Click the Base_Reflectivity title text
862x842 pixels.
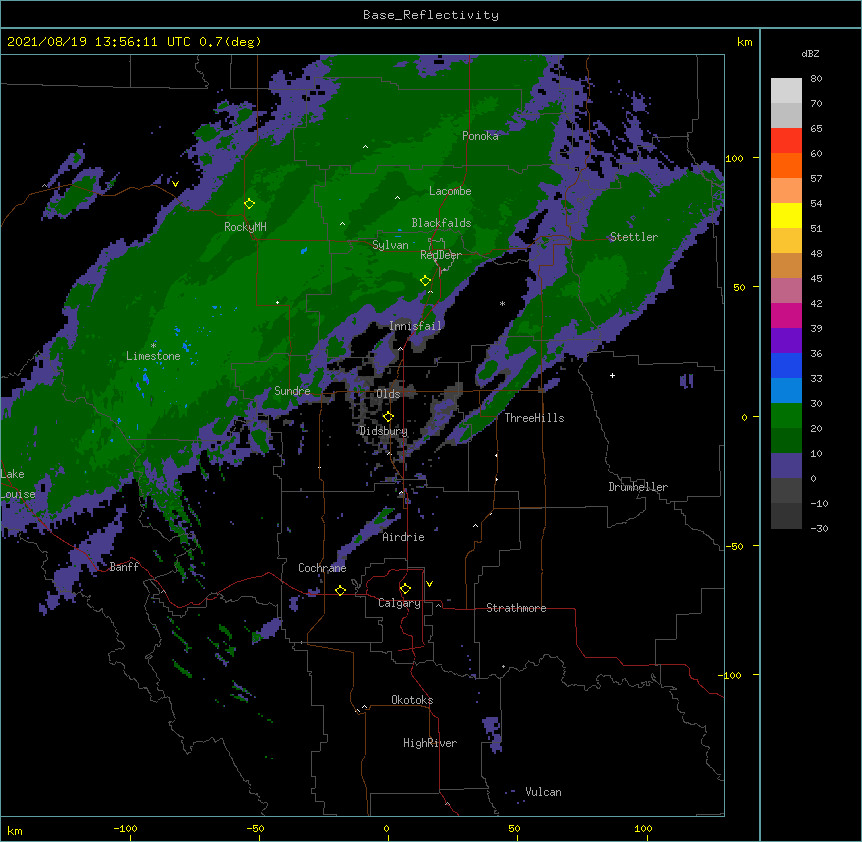click(431, 15)
